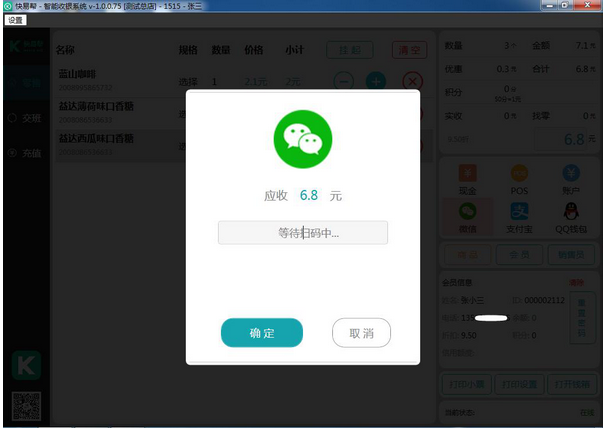This screenshot has height=428, width=603.
Task: Switch to the 会员 tab
Action: (519, 255)
